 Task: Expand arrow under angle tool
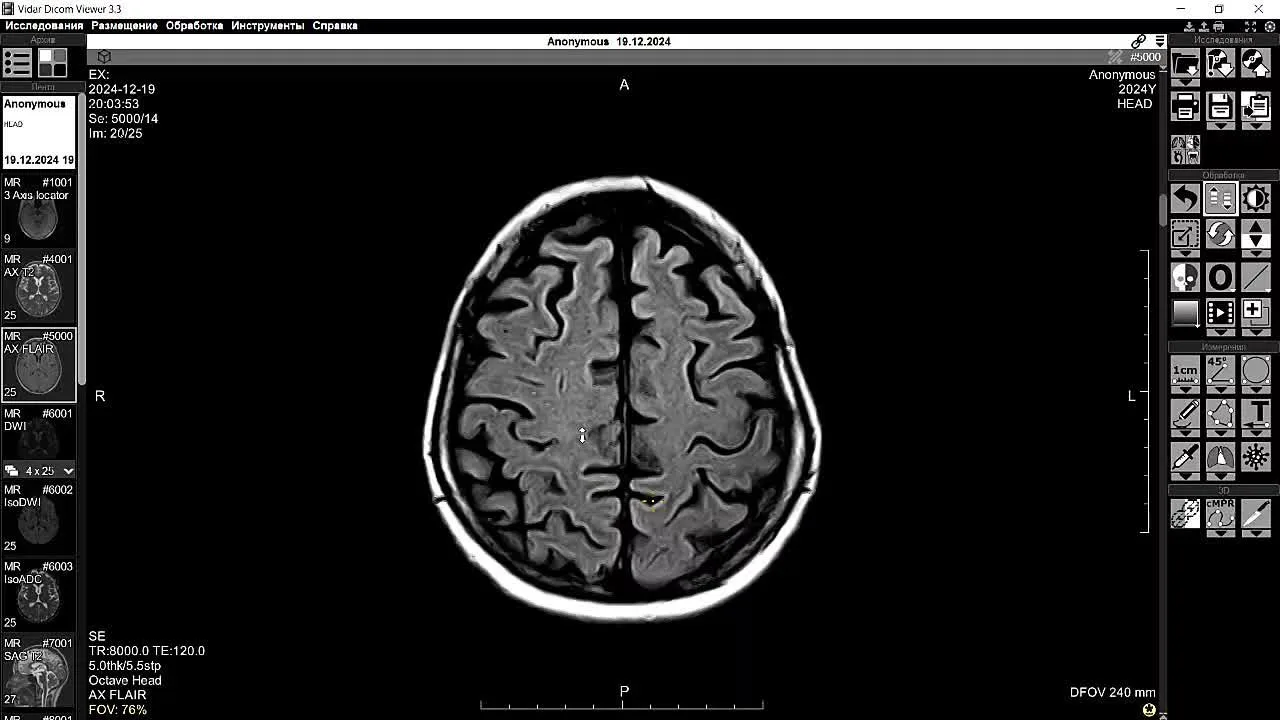tap(1220, 389)
